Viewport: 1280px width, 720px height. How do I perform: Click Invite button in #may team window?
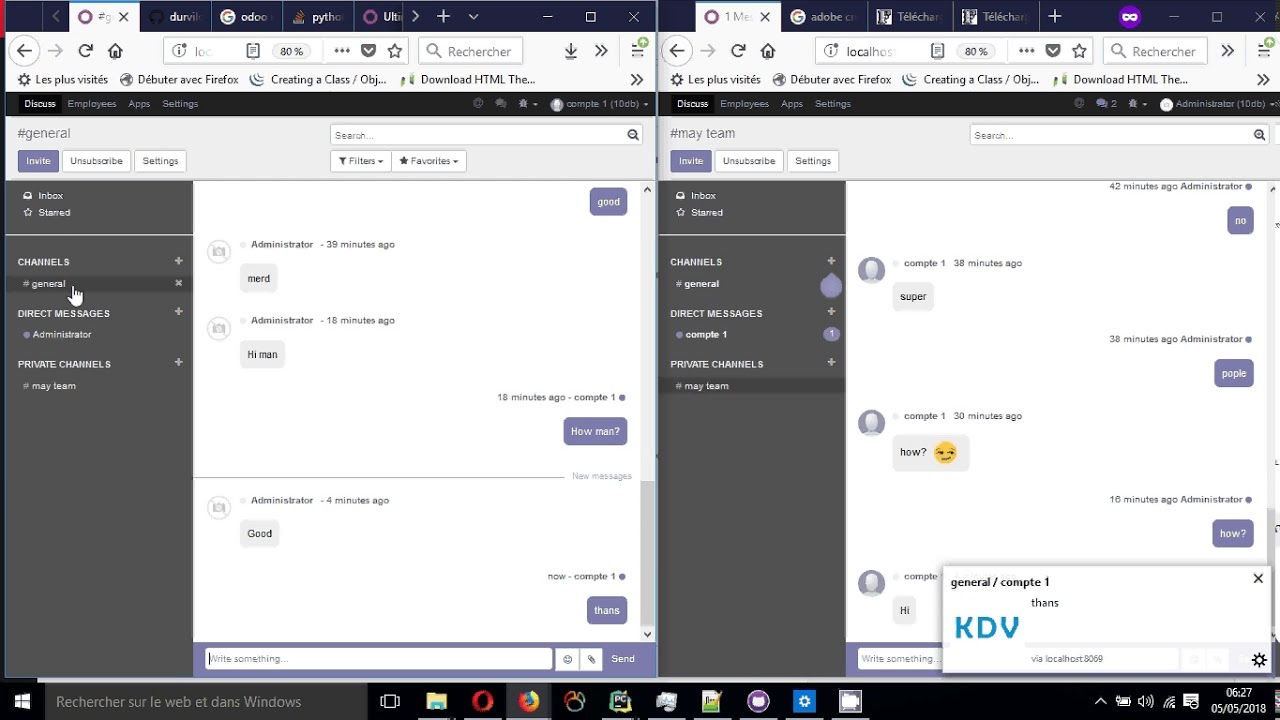click(691, 161)
